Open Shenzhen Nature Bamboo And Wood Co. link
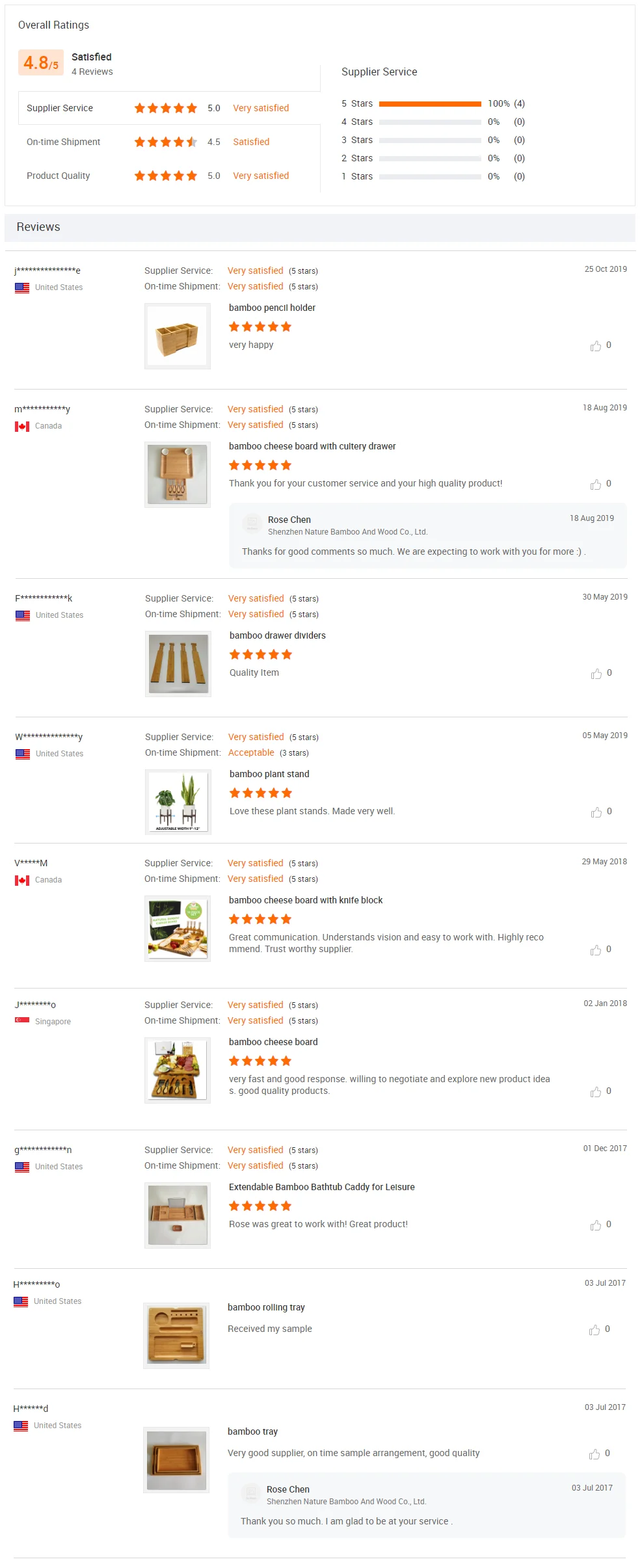The image size is (642, 1568). pos(347,531)
